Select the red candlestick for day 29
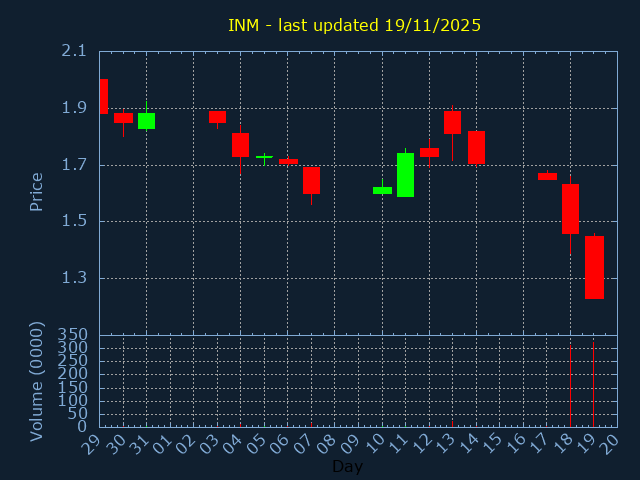Screen dimensions: 640x480 (104, 96)
